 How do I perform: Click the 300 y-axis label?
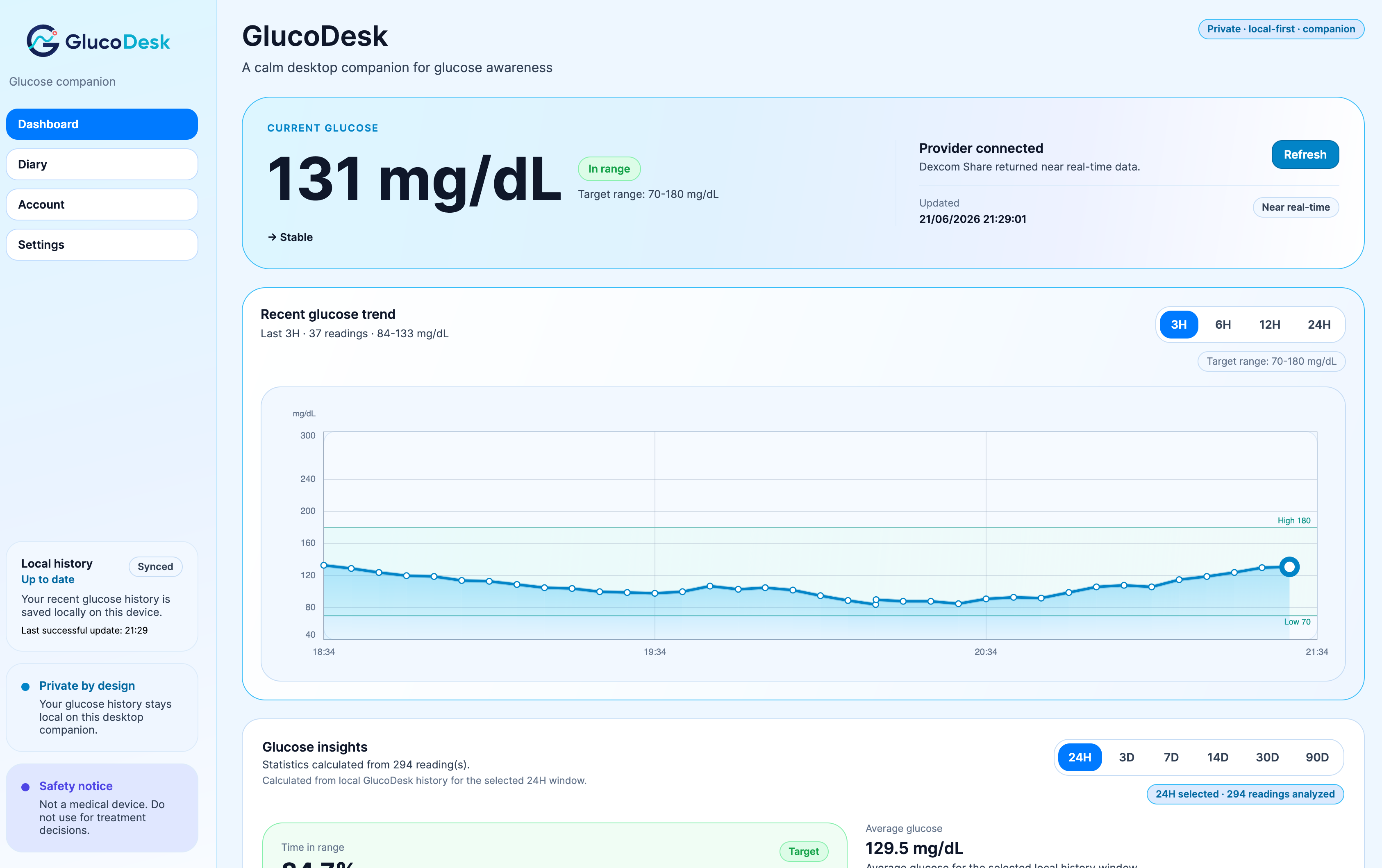(x=308, y=435)
